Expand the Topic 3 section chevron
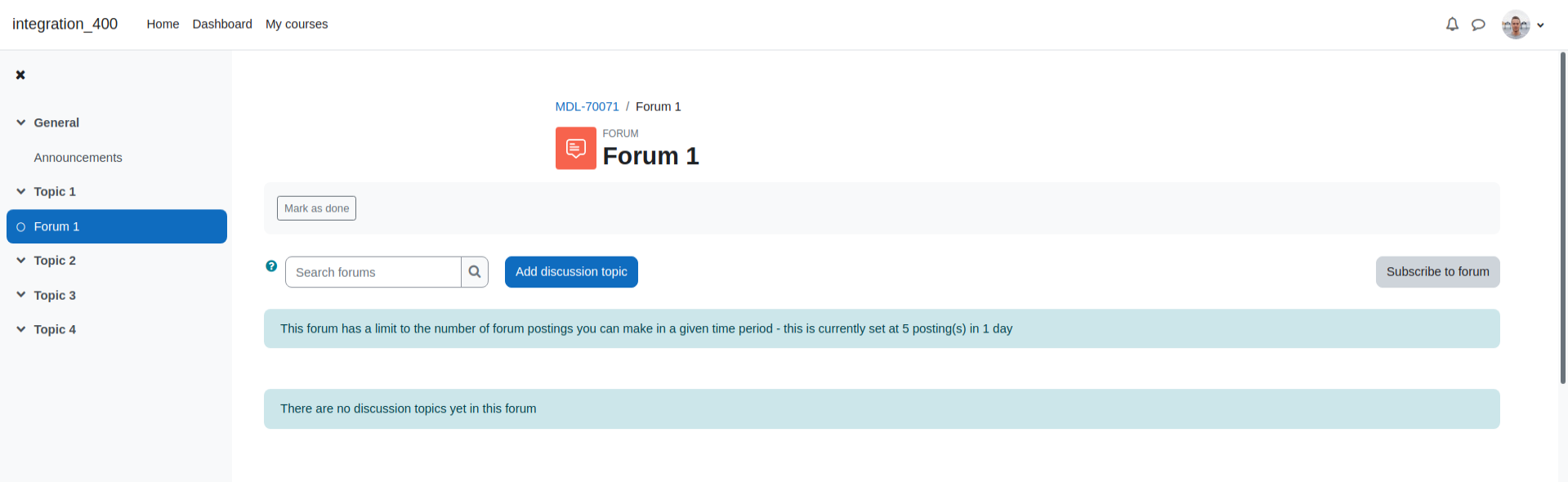 [x=20, y=295]
